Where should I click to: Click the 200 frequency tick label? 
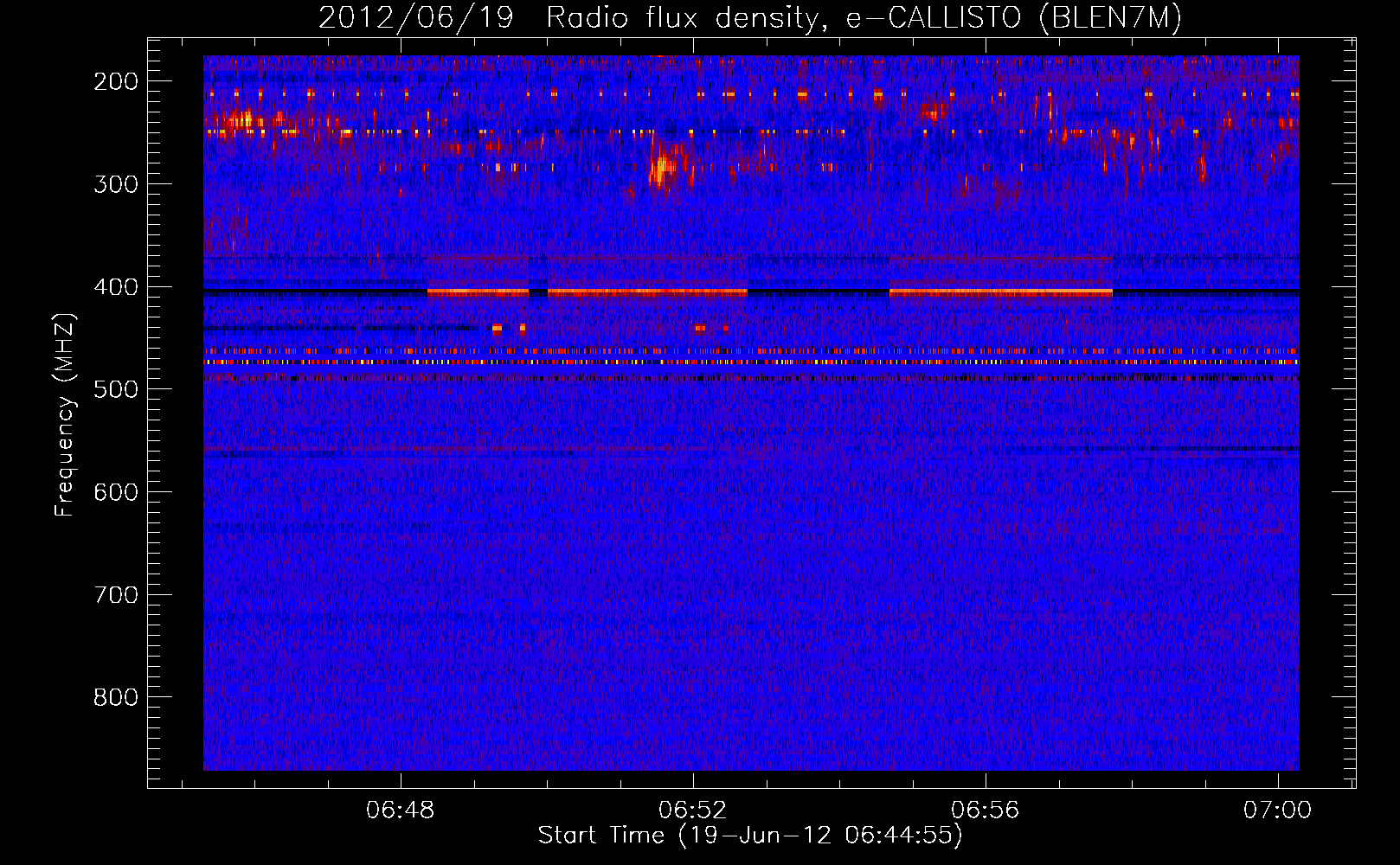click(x=115, y=81)
